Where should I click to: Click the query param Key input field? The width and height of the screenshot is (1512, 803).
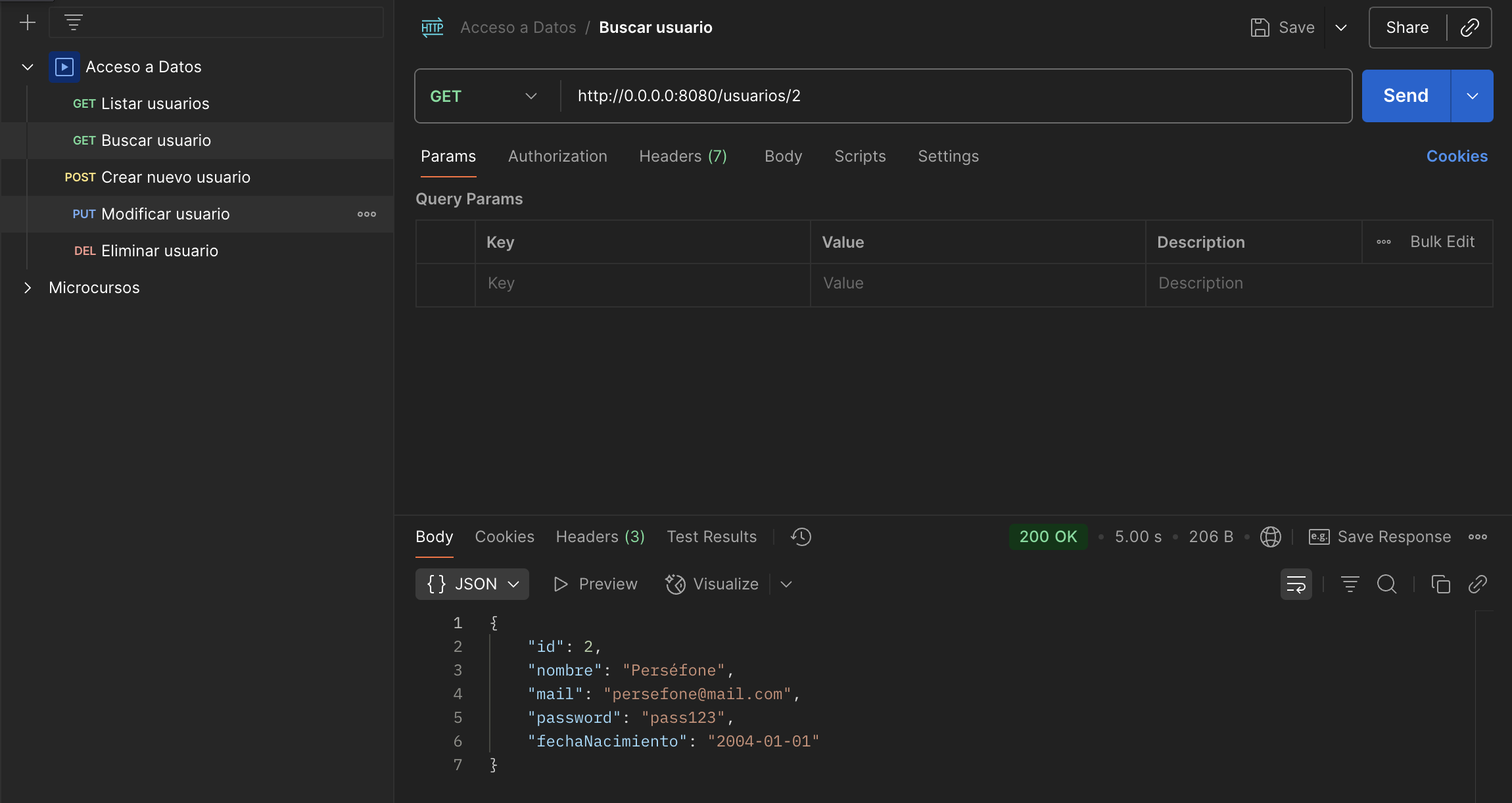(642, 284)
